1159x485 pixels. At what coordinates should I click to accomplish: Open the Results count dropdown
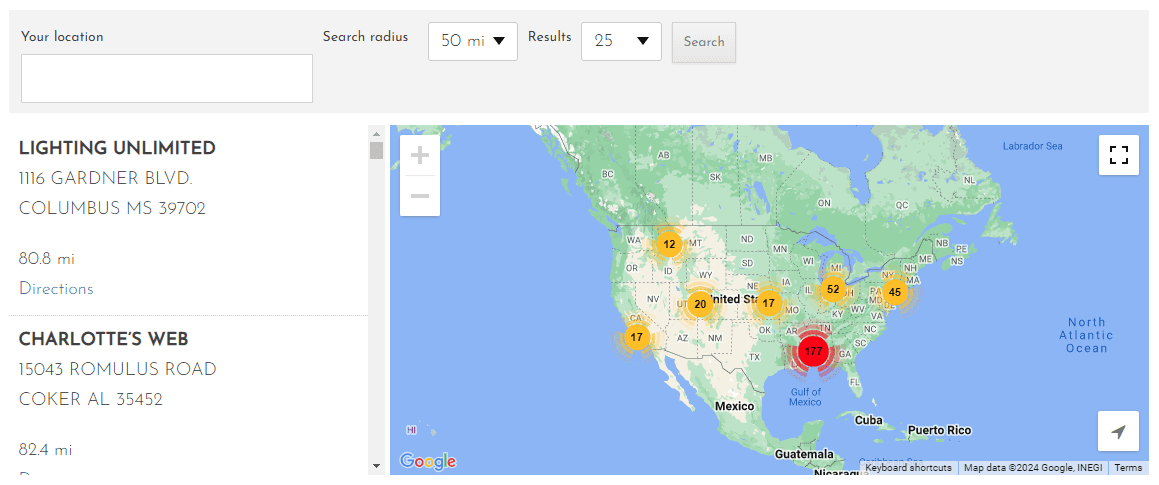(x=621, y=41)
